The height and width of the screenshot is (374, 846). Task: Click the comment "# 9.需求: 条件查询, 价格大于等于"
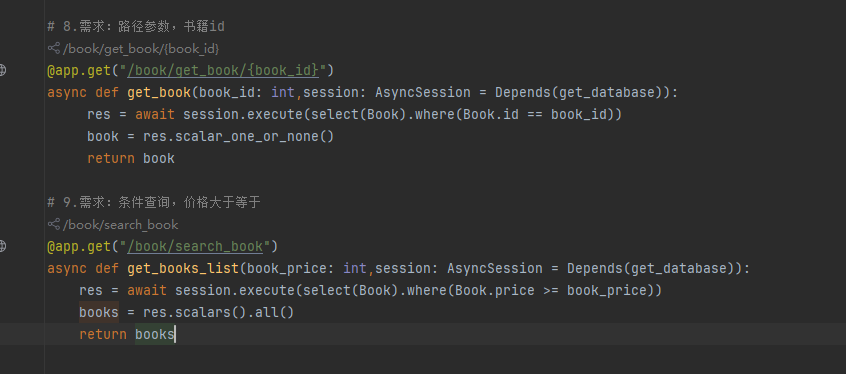click(154, 202)
